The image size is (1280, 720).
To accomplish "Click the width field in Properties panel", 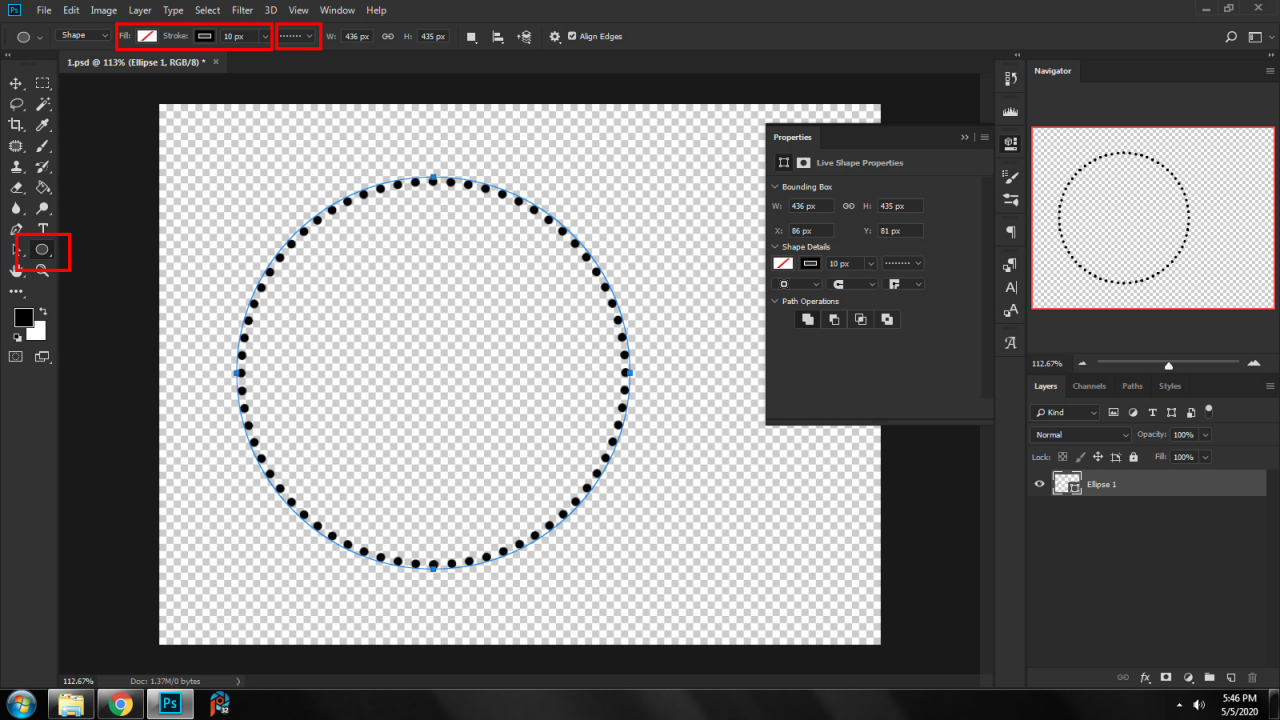I will click(x=810, y=206).
